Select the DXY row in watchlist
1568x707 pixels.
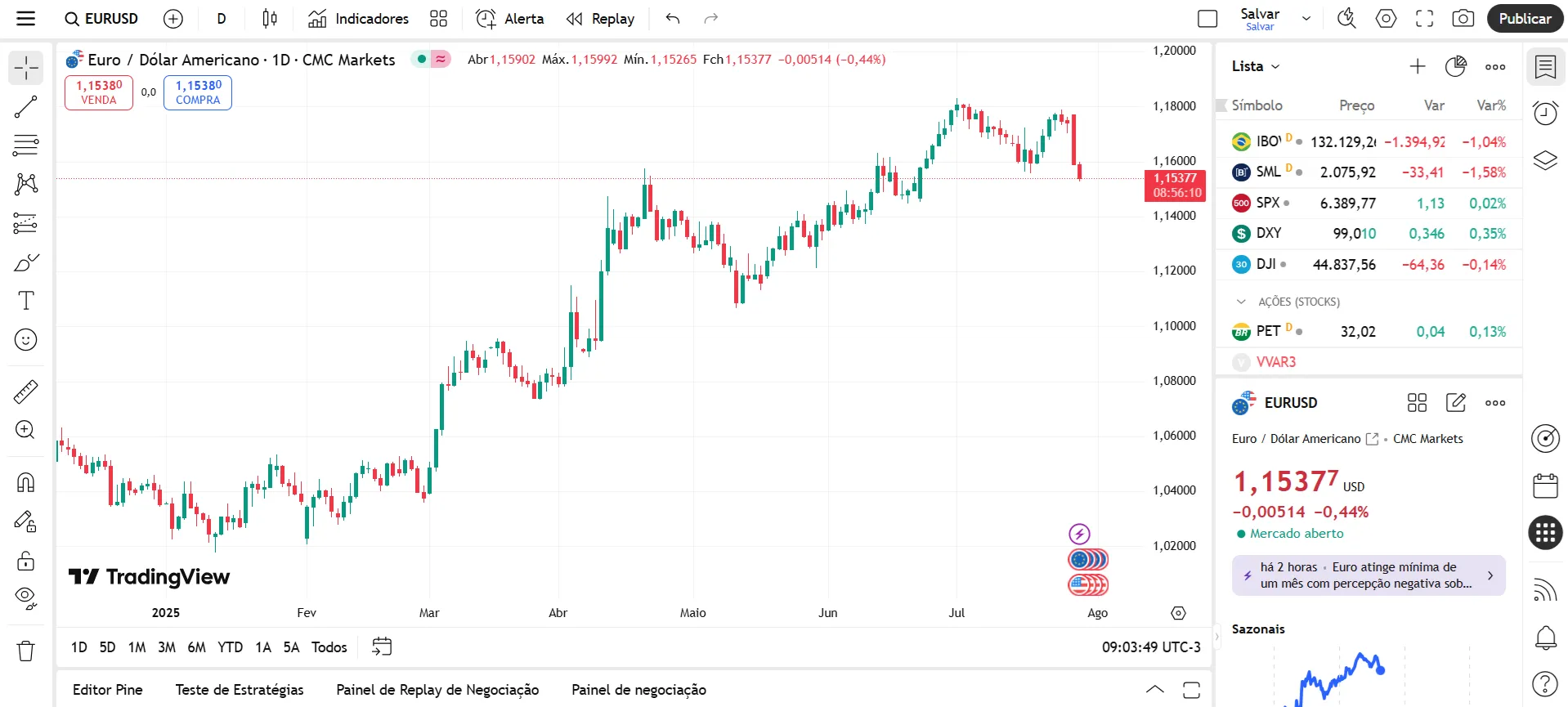[1369, 234]
